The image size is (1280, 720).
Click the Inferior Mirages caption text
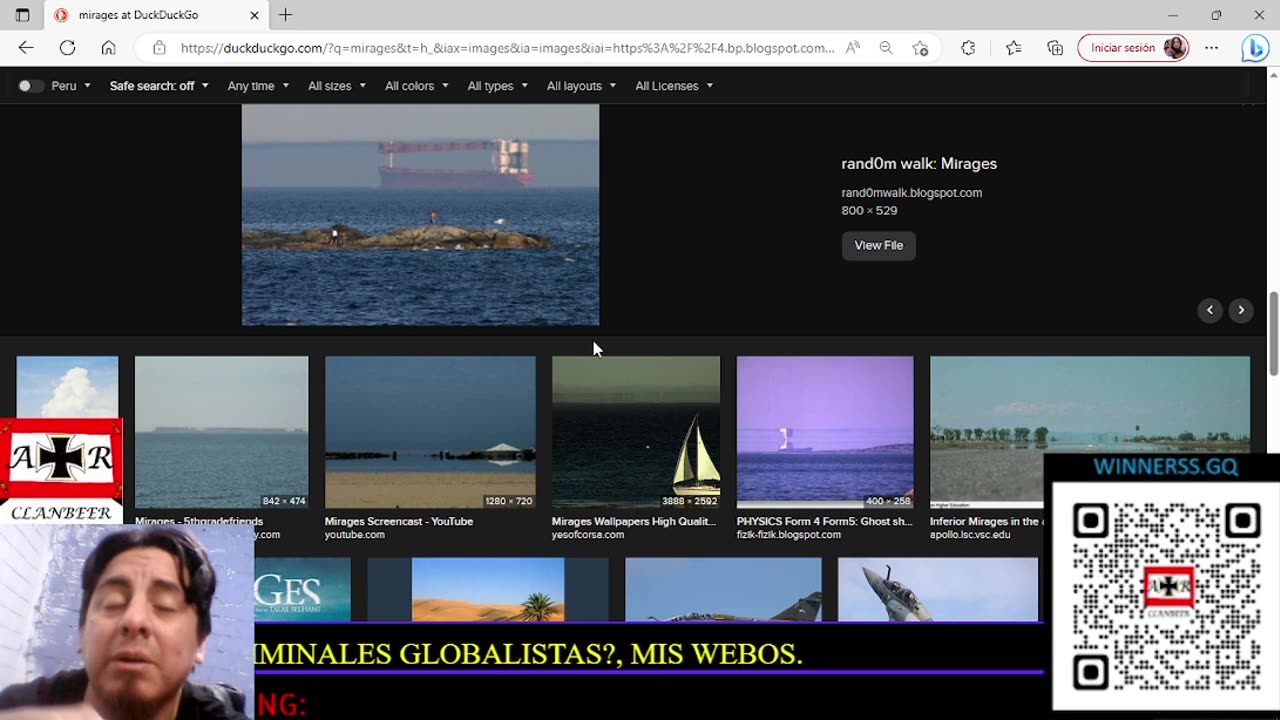tap(986, 521)
